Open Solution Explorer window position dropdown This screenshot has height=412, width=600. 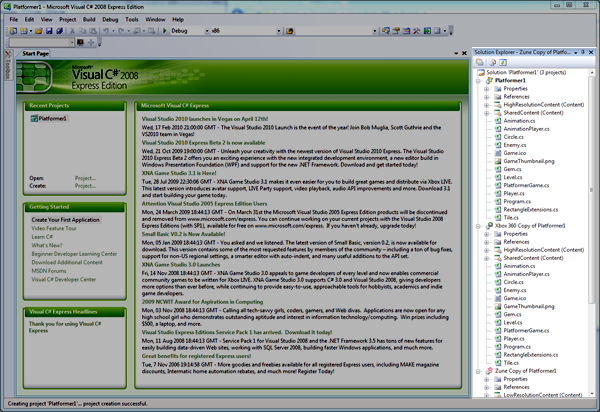(x=576, y=52)
